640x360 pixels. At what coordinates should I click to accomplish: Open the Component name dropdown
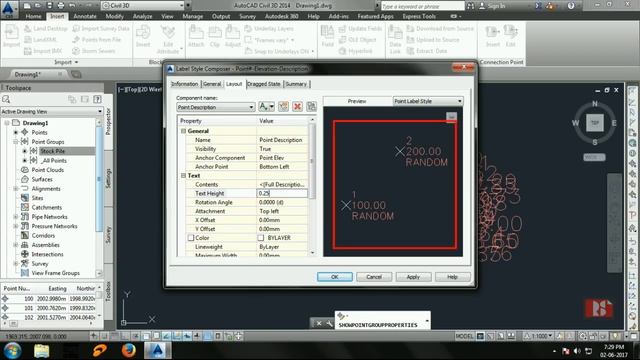[251, 107]
